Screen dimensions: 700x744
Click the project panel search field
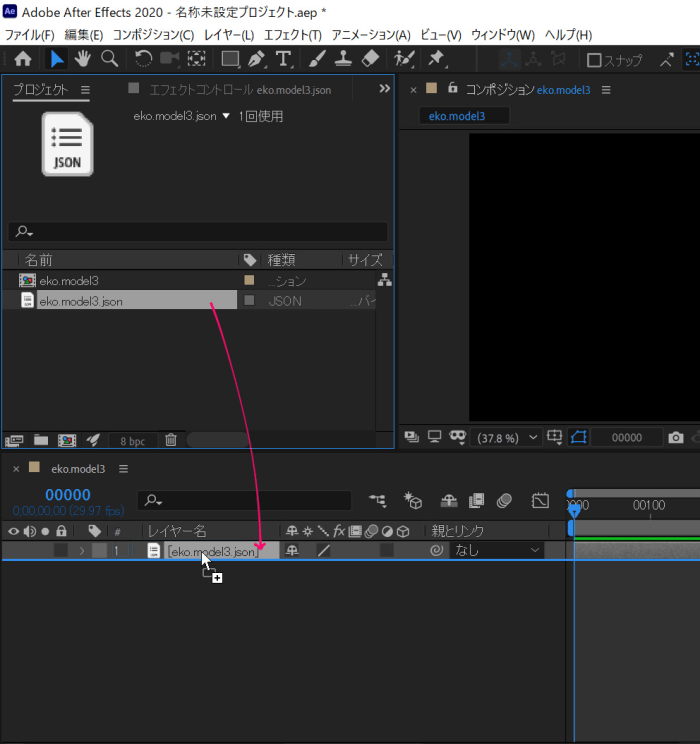pos(198,232)
